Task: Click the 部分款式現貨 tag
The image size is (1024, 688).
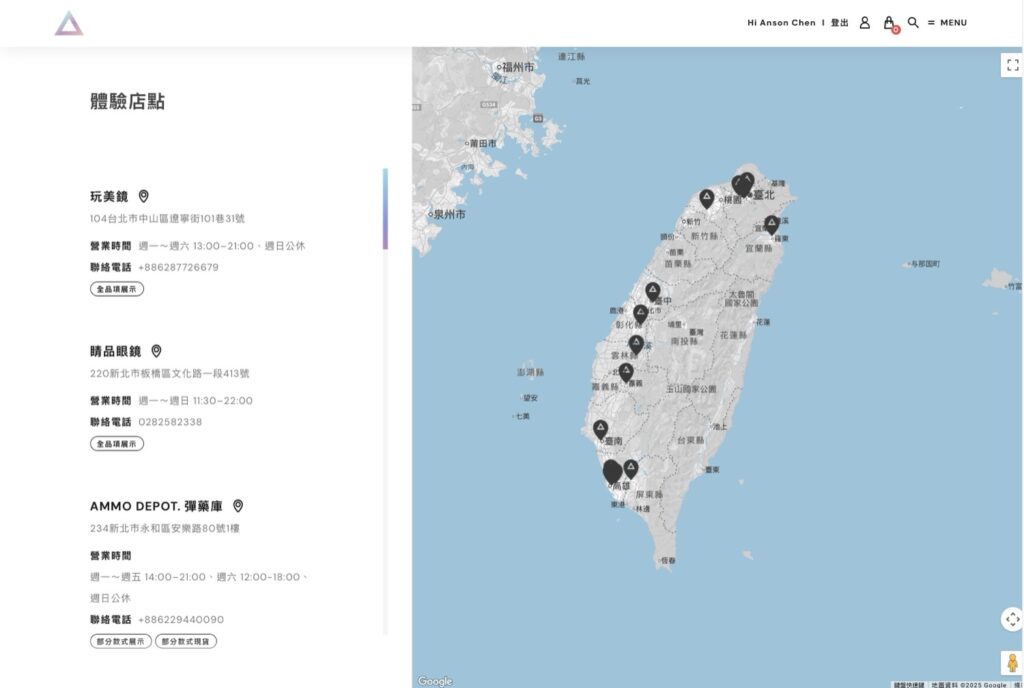Action: 186,641
